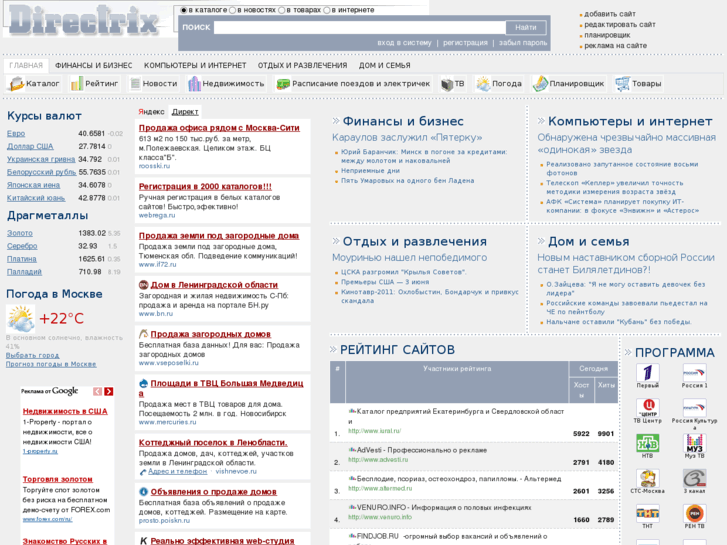Open the Доллар США rate link
This screenshot has height=545, width=727.
[x=30, y=147]
